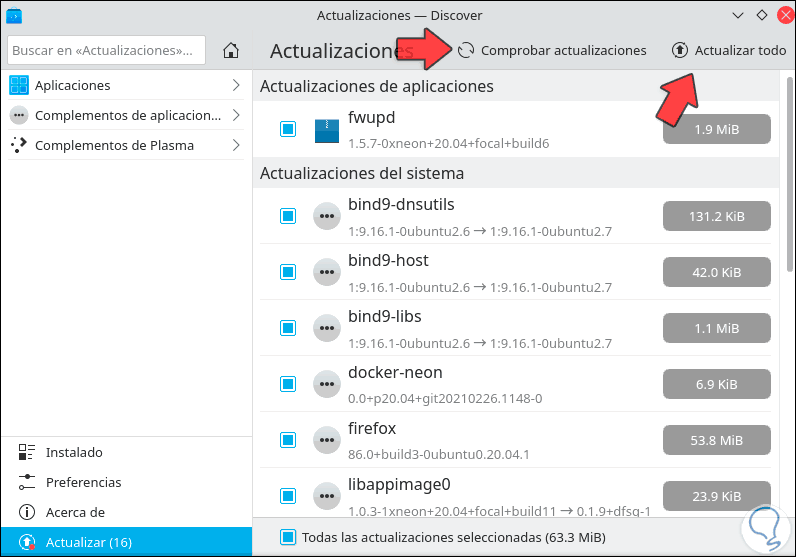Viewport: 796px width, 557px height.
Task: Expand the Aplicaciones category arrow
Action: click(x=236, y=85)
